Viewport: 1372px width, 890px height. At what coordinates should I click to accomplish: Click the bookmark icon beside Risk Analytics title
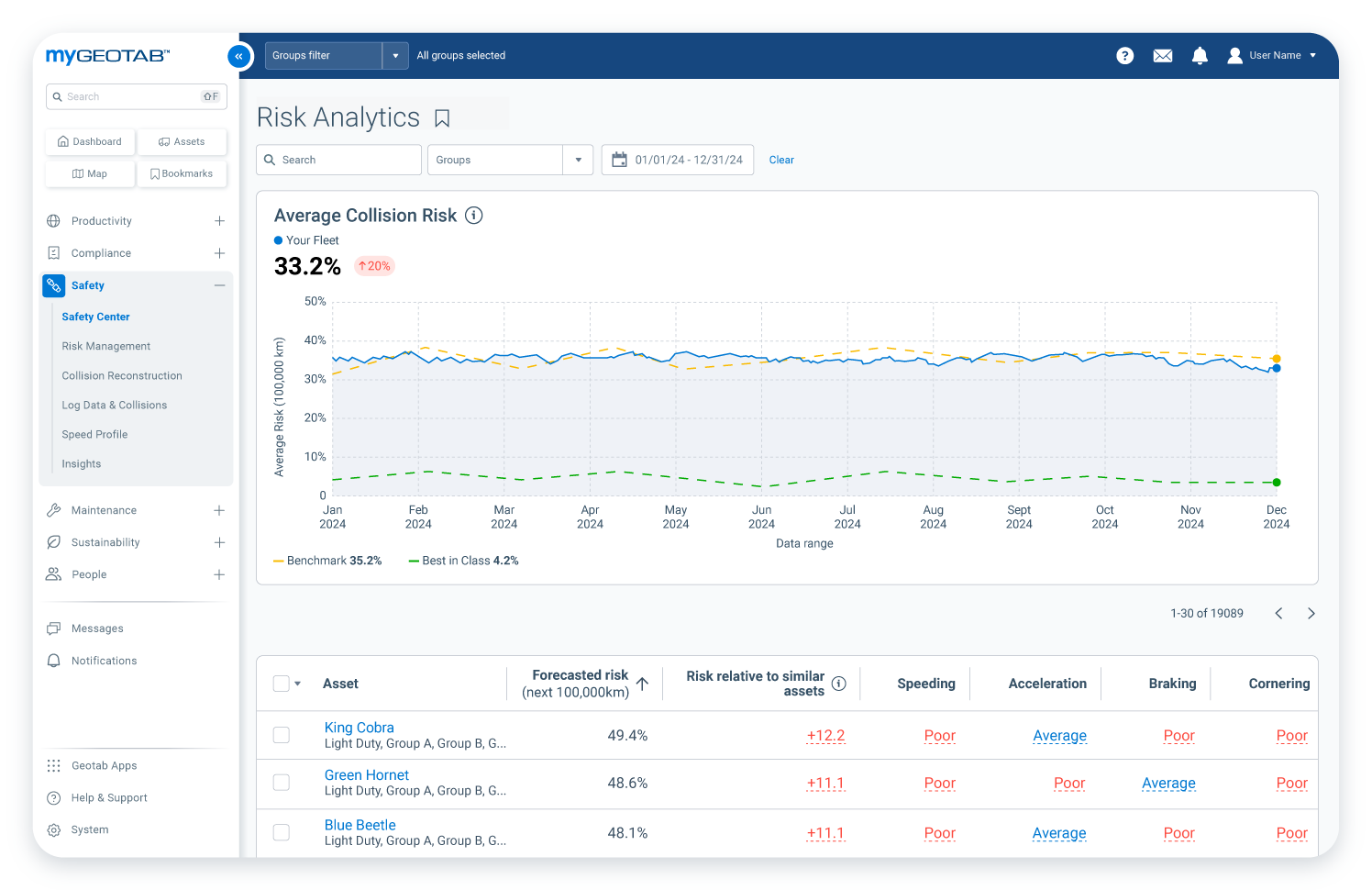pos(443,117)
